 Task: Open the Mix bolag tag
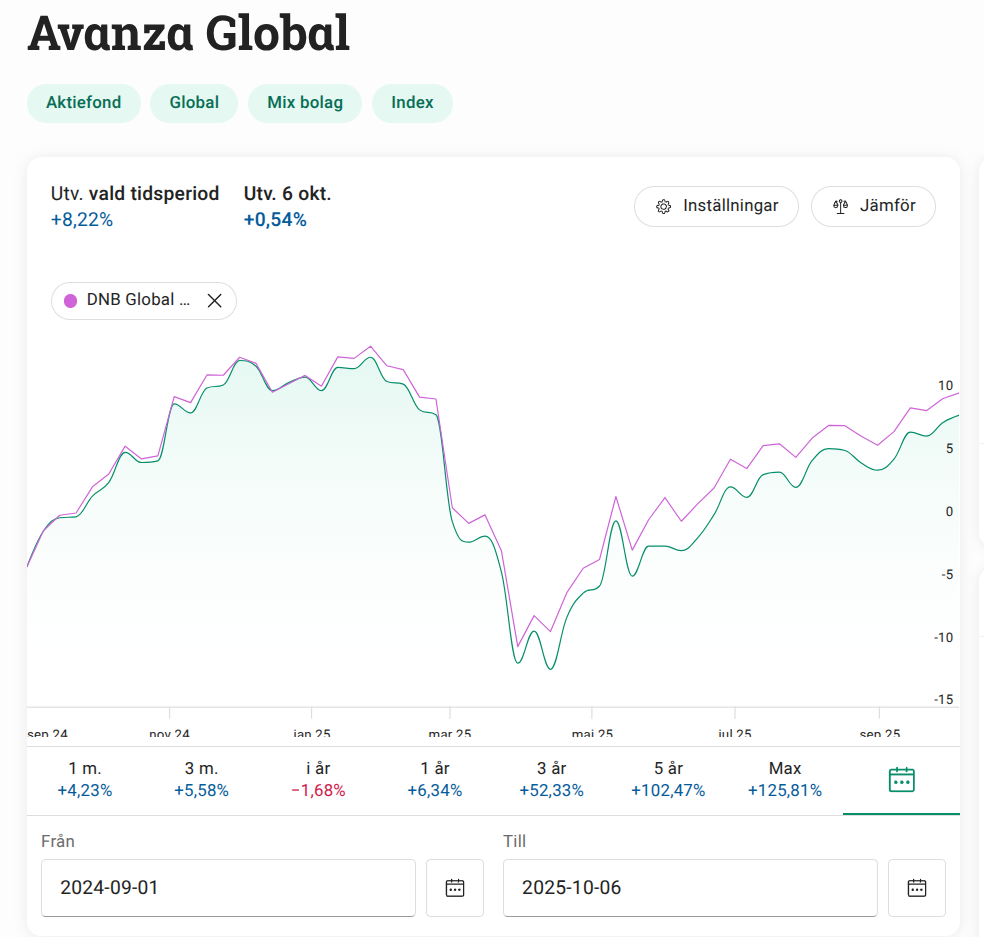tap(305, 103)
